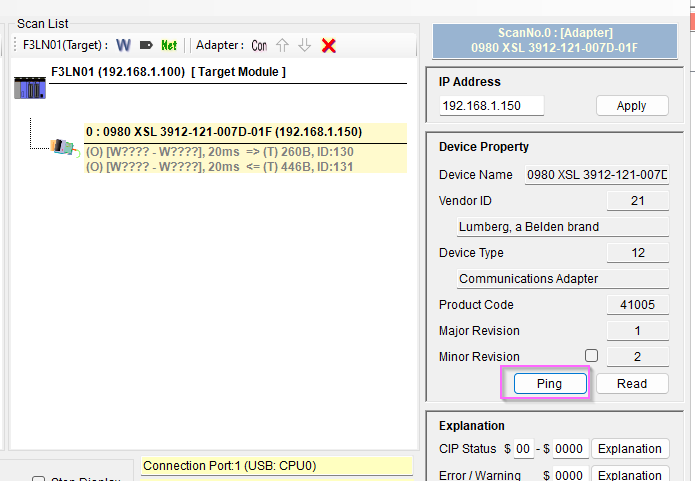Click the F3LN01 target module rack icon
This screenshot has height=481, width=695.
point(30,87)
